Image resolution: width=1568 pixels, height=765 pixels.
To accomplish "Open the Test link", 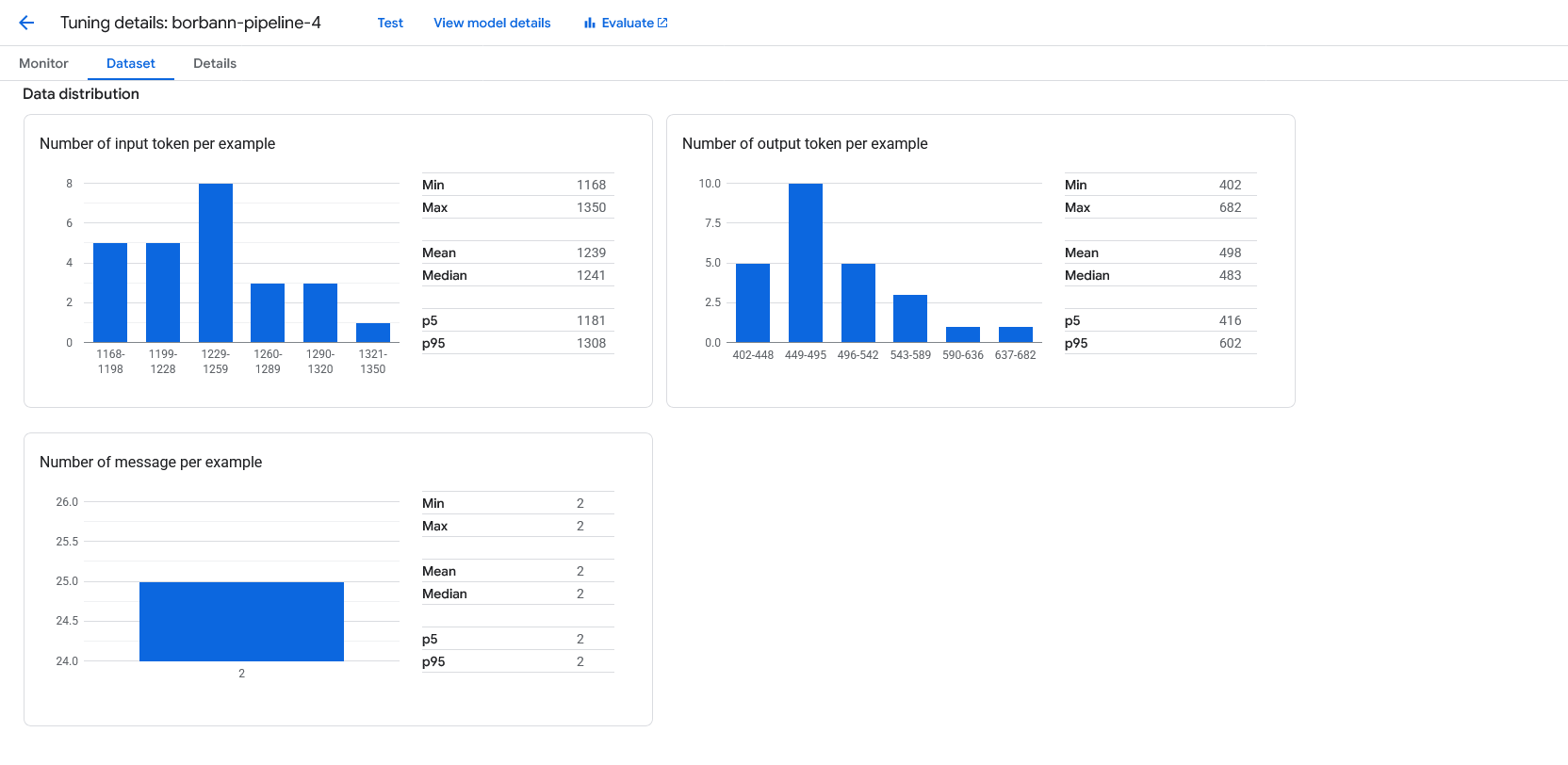I will [390, 23].
